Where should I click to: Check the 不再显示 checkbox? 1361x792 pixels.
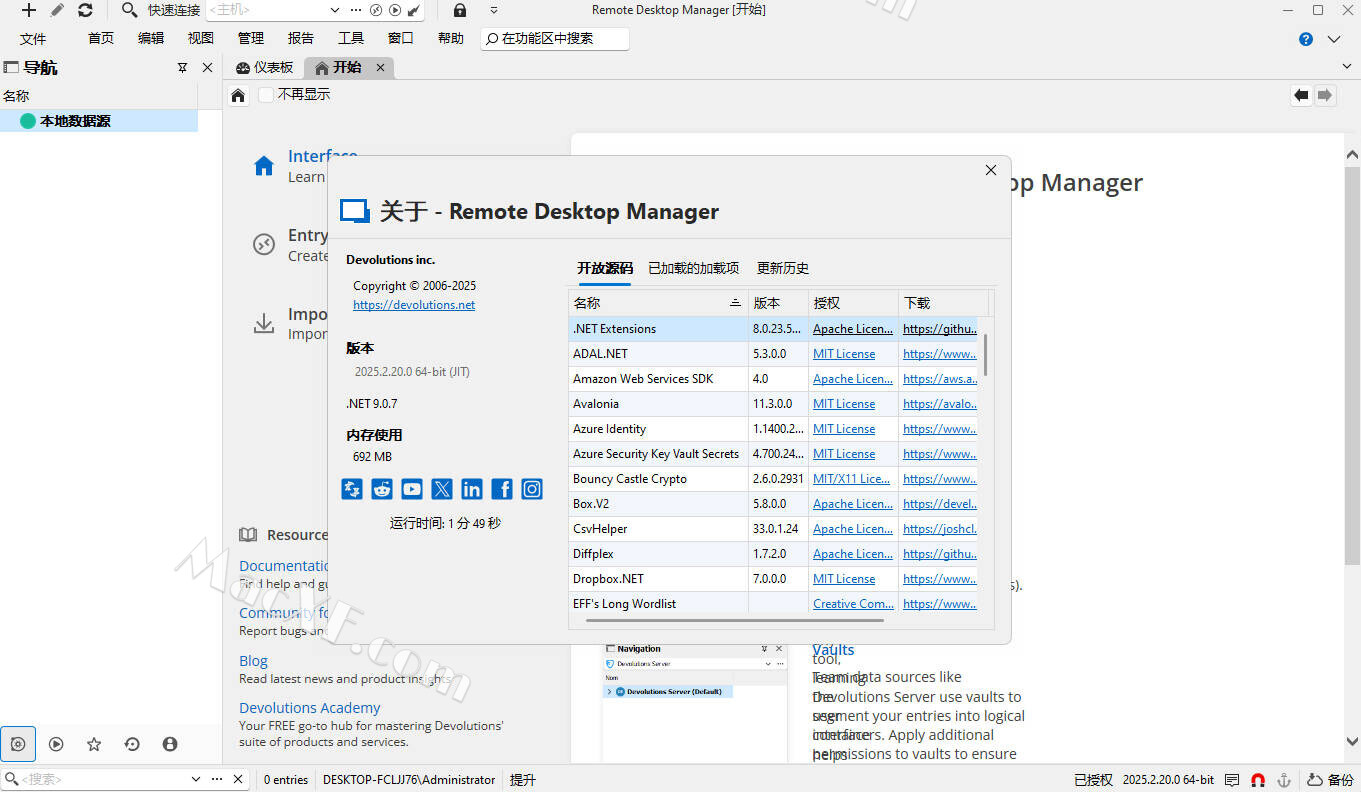tap(266, 95)
